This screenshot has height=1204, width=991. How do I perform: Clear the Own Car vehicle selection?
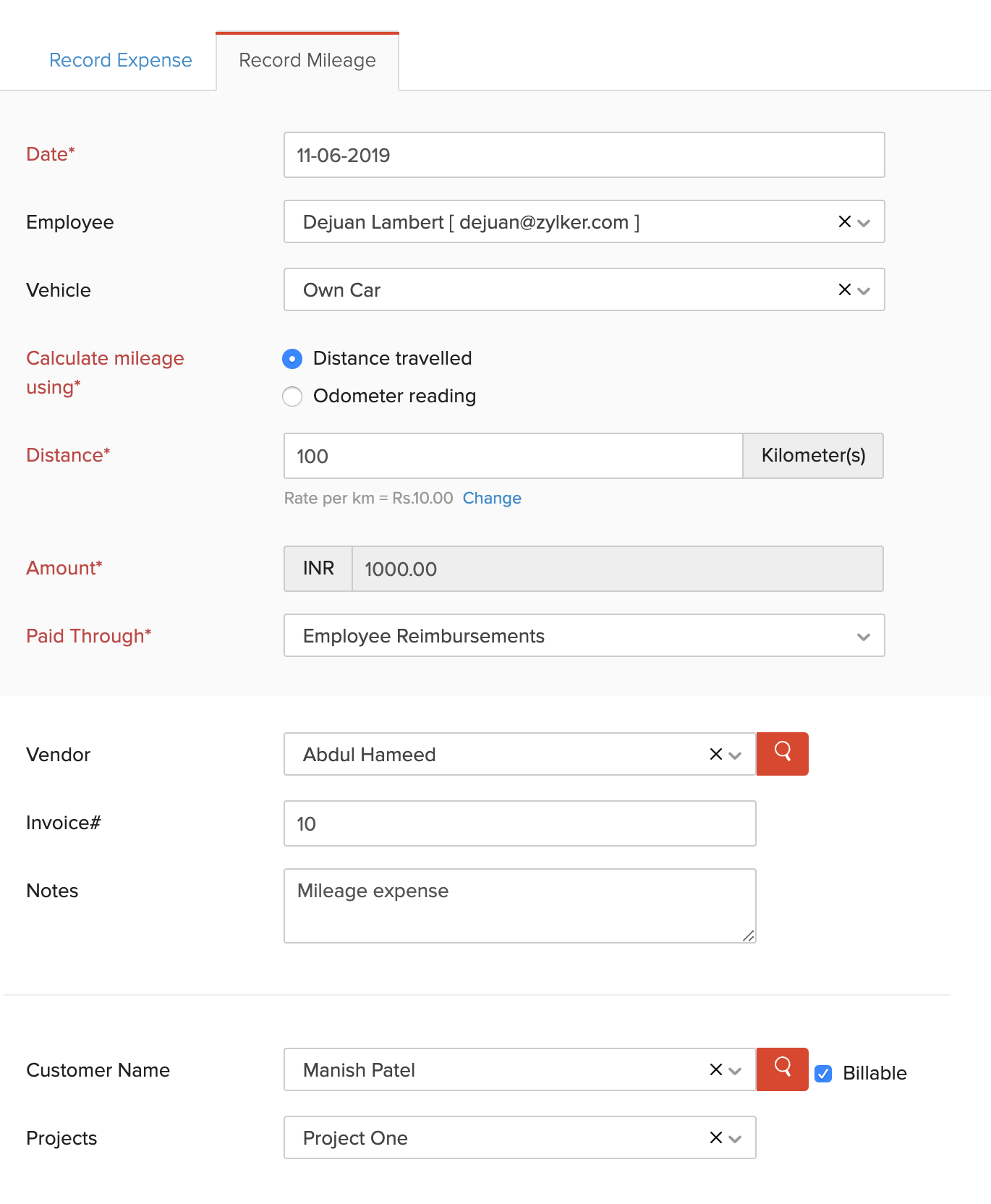click(x=844, y=289)
